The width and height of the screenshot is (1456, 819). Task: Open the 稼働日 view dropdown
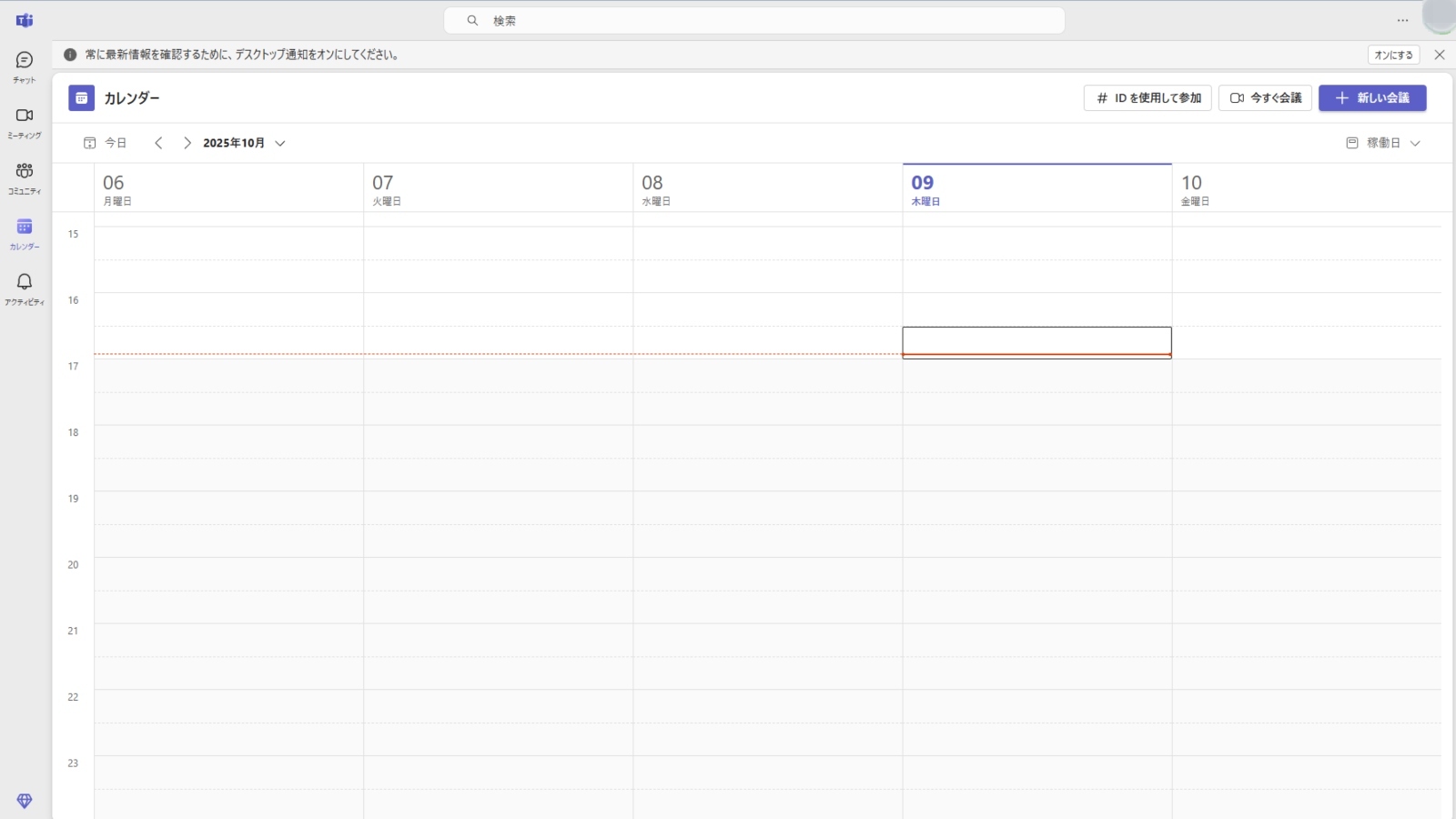coord(1383,143)
